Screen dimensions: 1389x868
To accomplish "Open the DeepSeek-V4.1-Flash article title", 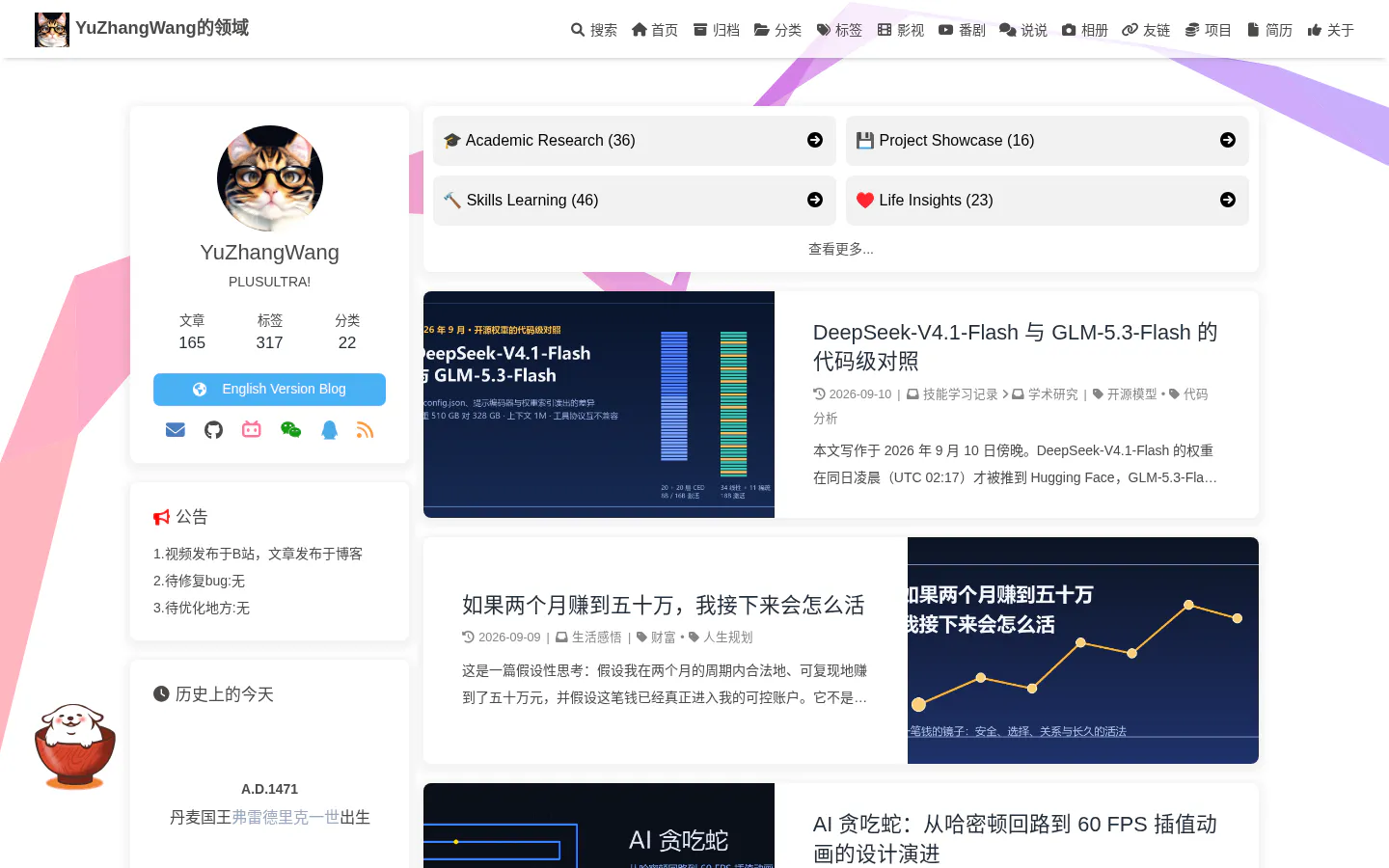I will (1016, 346).
